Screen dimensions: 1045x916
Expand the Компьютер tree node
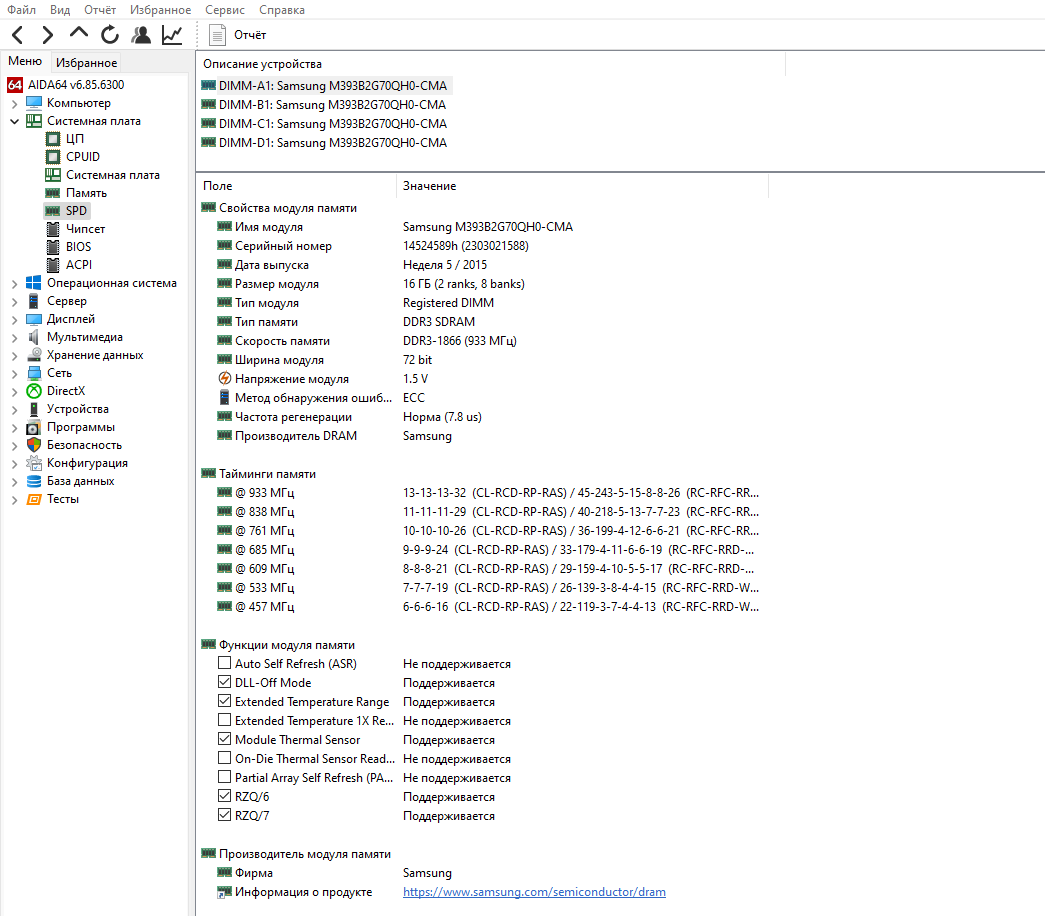click(x=15, y=103)
